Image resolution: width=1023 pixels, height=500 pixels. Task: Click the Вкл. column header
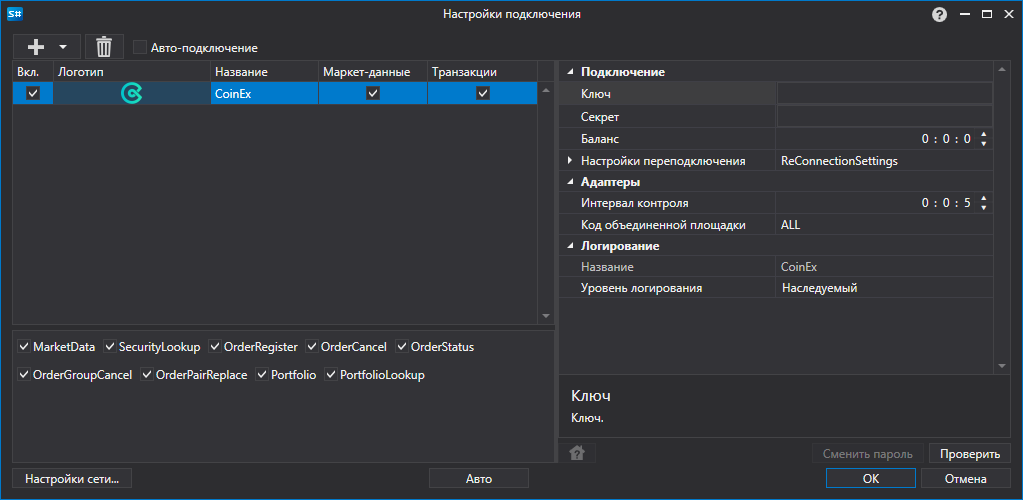coord(33,72)
